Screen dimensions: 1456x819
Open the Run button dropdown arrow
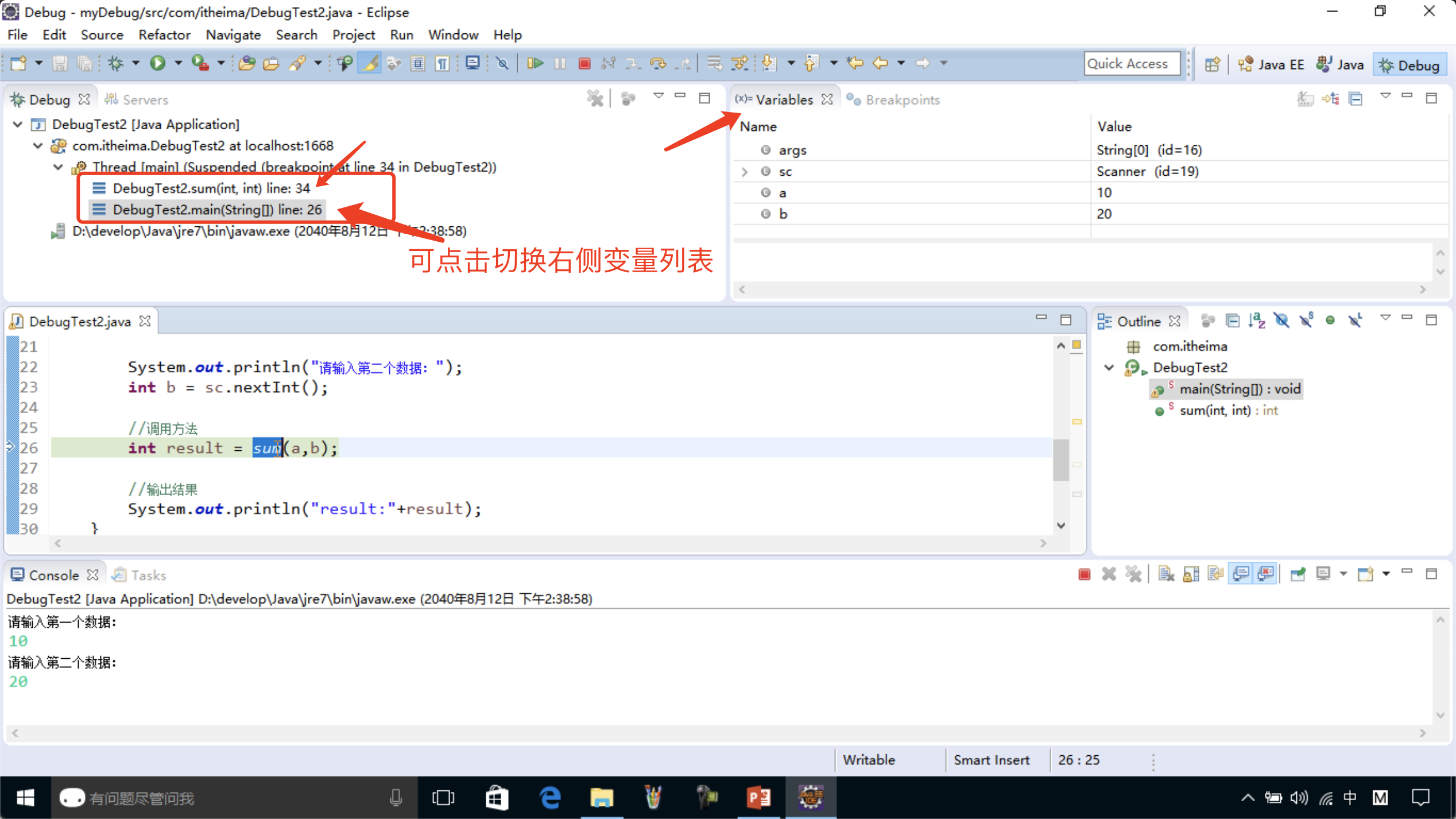(178, 63)
